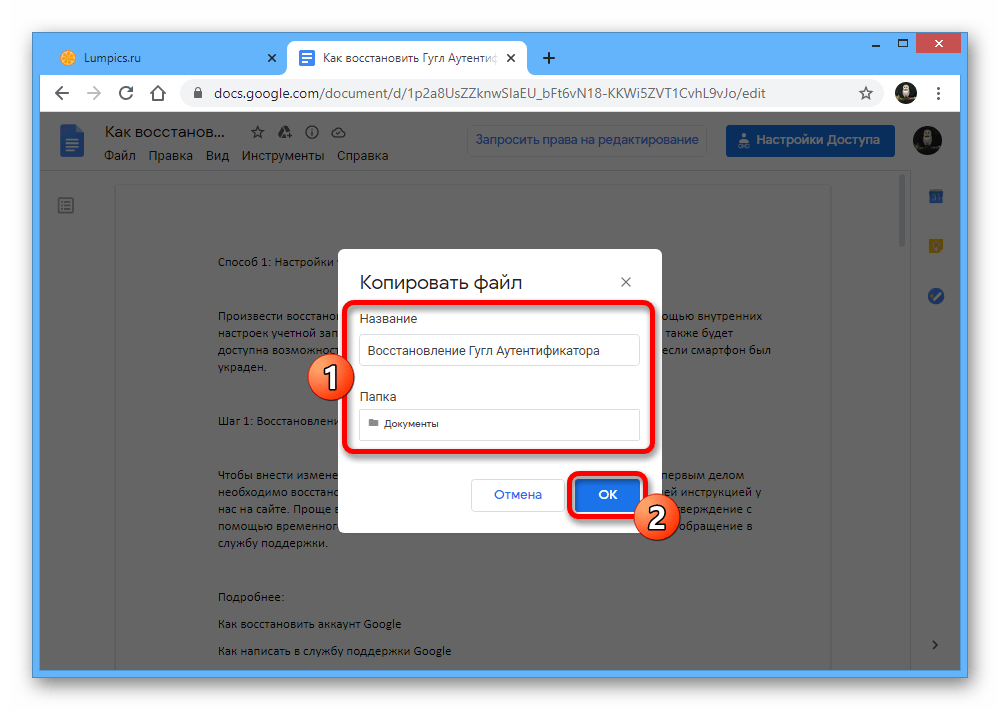
Task: Bookmark this page with the address bar star
Action: (866, 93)
